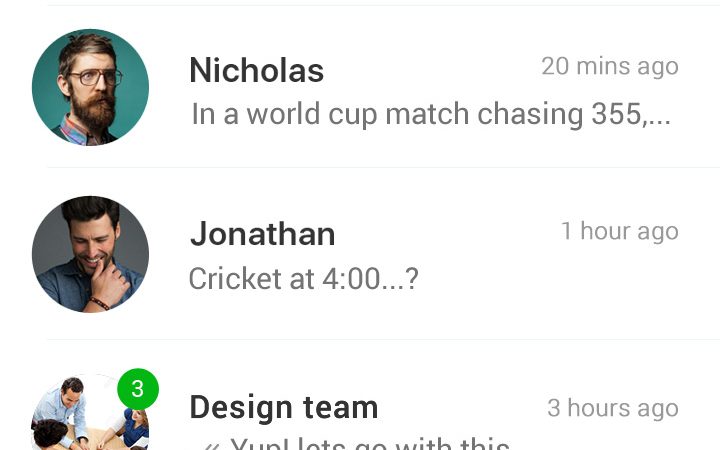The height and width of the screenshot is (450, 720).
Task: Tap Jonathan's round avatar photo
Action: coord(90,254)
